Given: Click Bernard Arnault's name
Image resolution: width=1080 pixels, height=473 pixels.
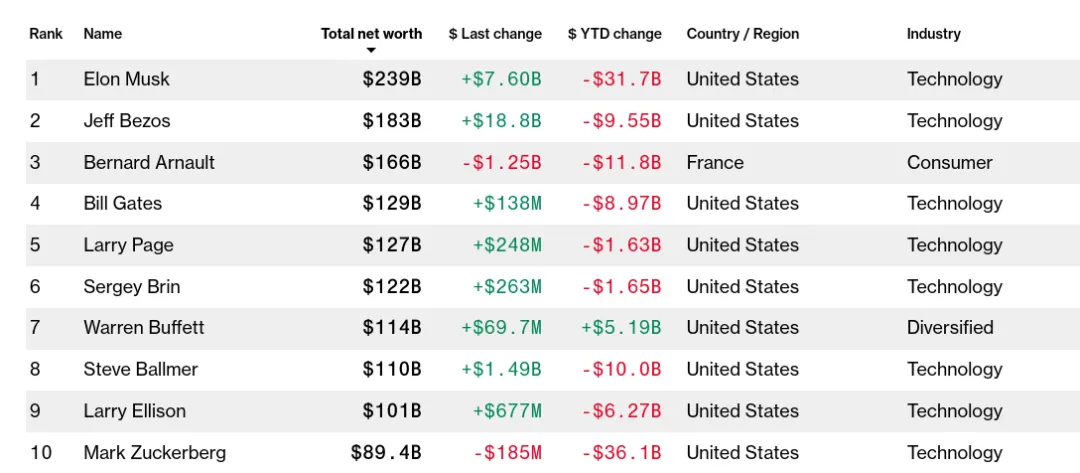Looking at the screenshot, I should click(149, 162).
